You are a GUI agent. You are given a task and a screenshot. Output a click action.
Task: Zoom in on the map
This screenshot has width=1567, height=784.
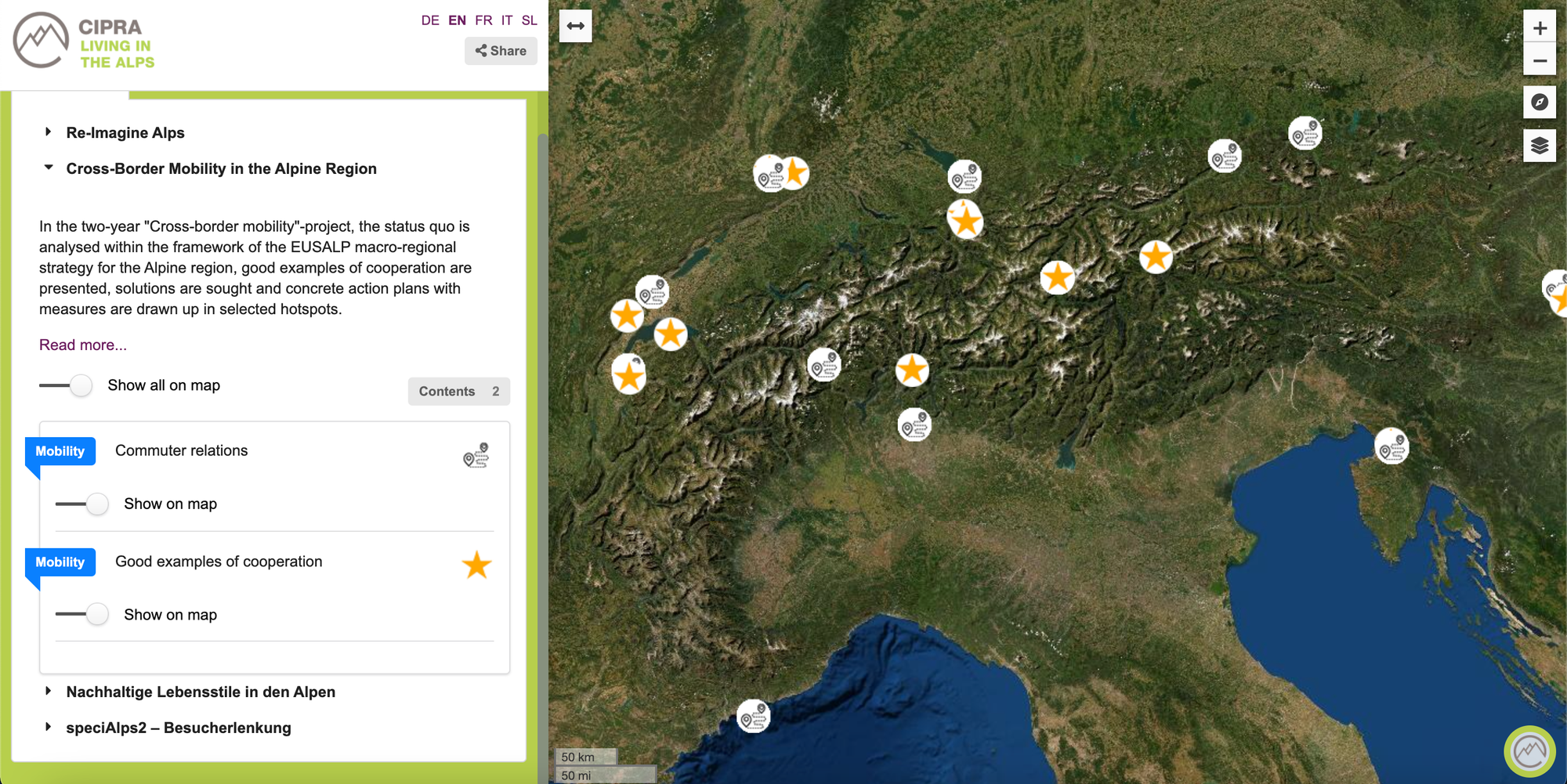point(1539,28)
